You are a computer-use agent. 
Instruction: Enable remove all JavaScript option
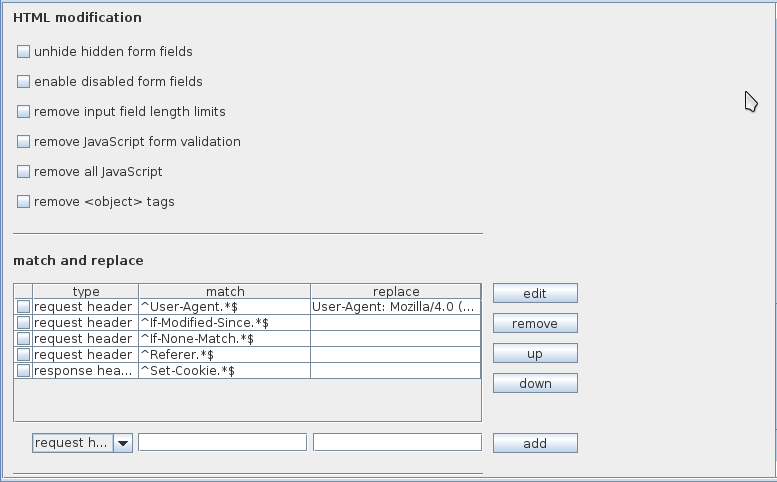tap(23, 171)
